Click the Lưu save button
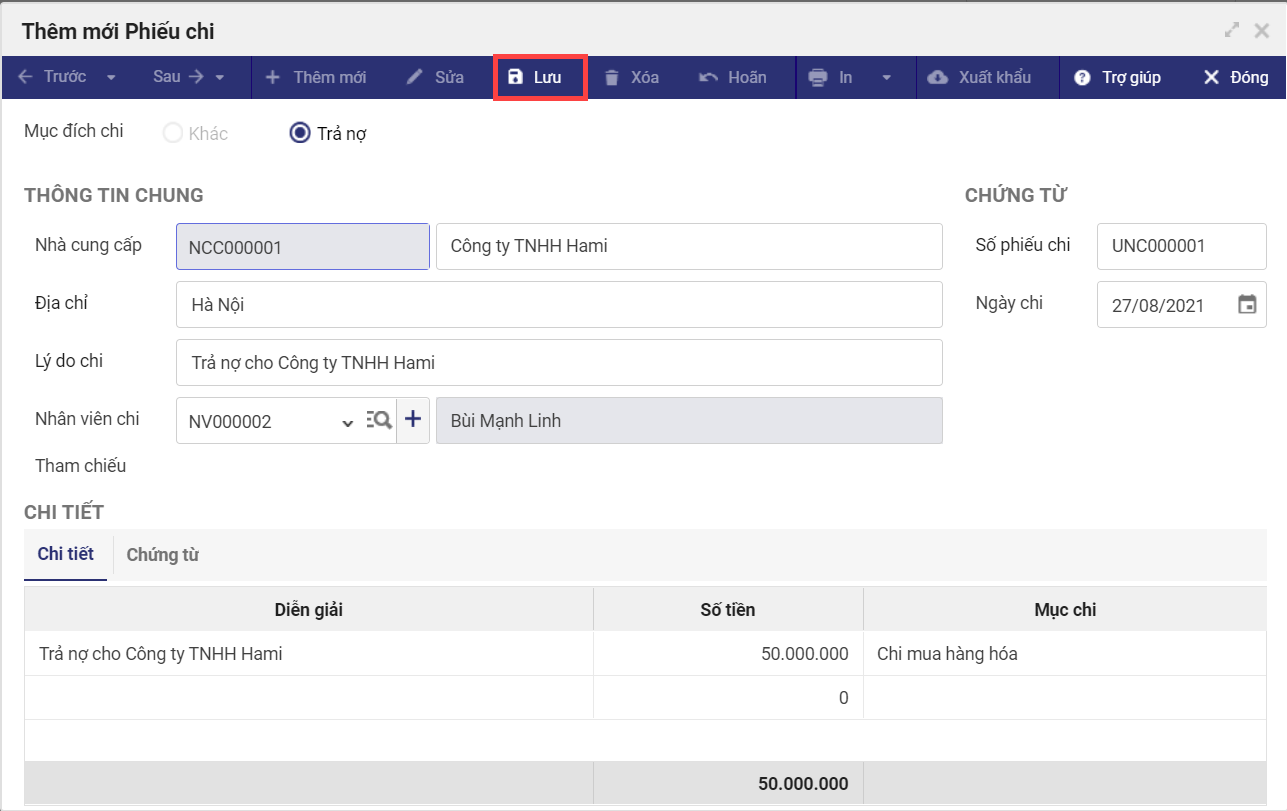Image resolution: width=1287 pixels, height=811 pixels. tap(535, 78)
